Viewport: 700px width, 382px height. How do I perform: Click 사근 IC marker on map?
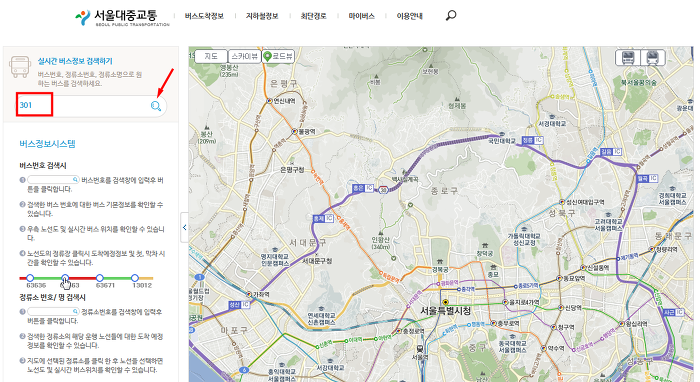click(673, 312)
